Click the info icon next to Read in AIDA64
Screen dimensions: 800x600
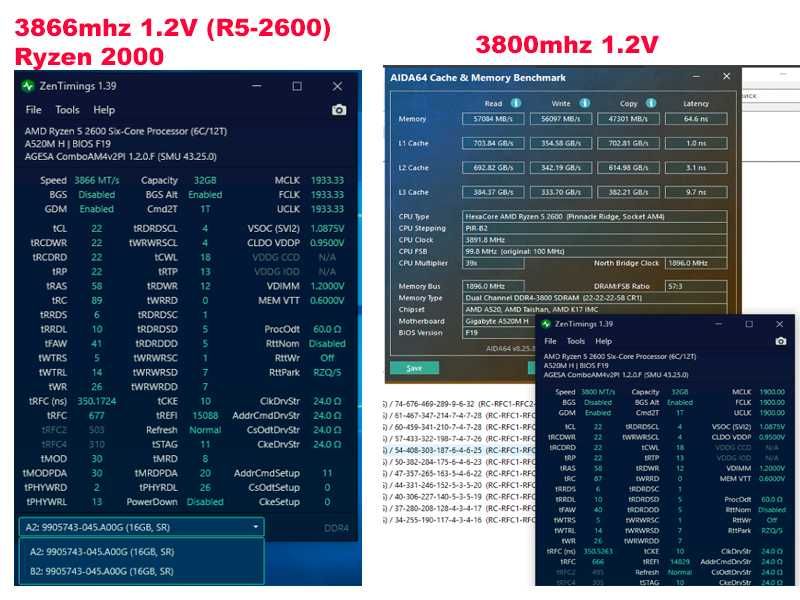click(516, 103)
